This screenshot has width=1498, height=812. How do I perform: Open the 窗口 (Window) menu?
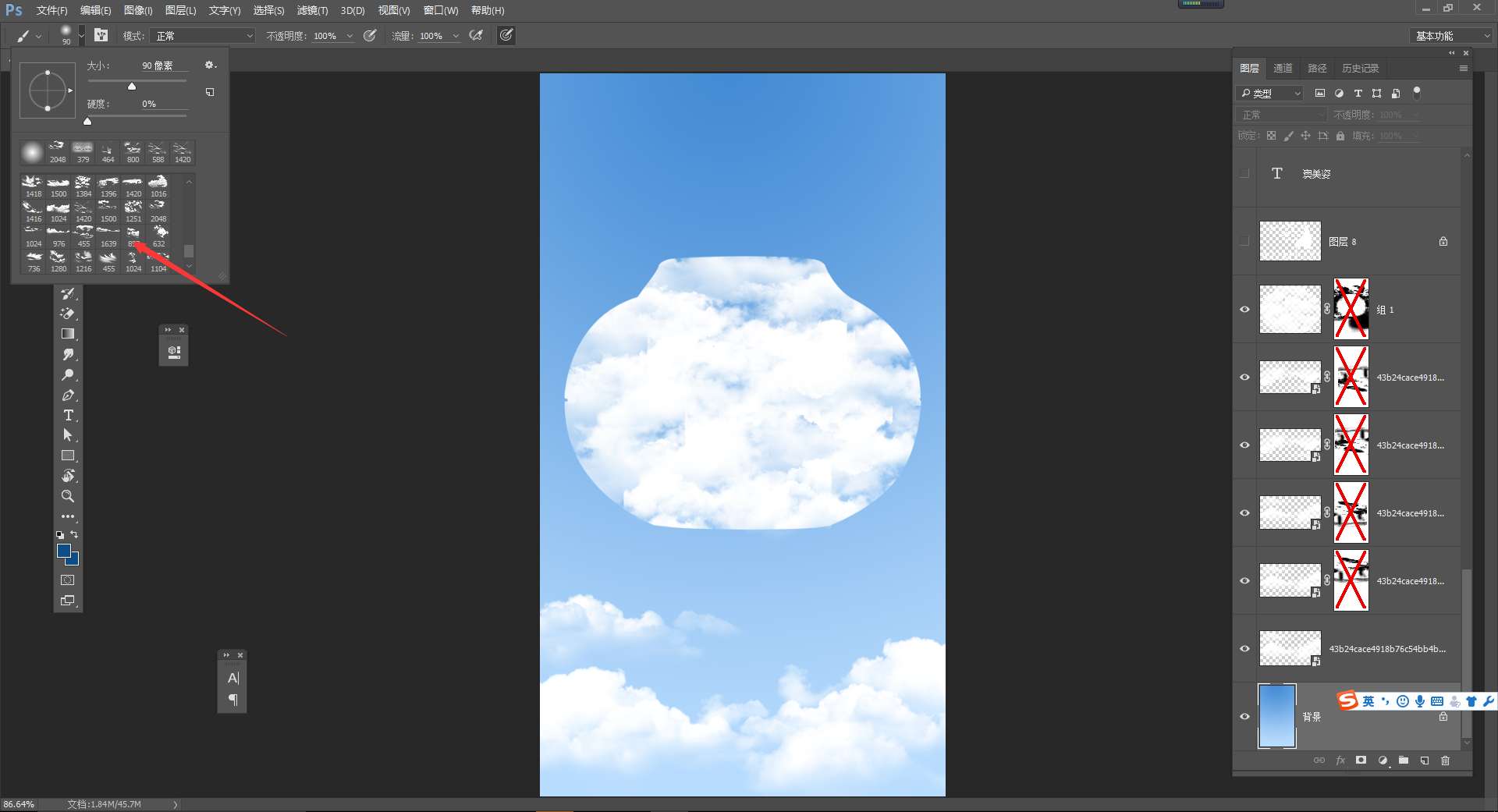[x=441, y=10]
